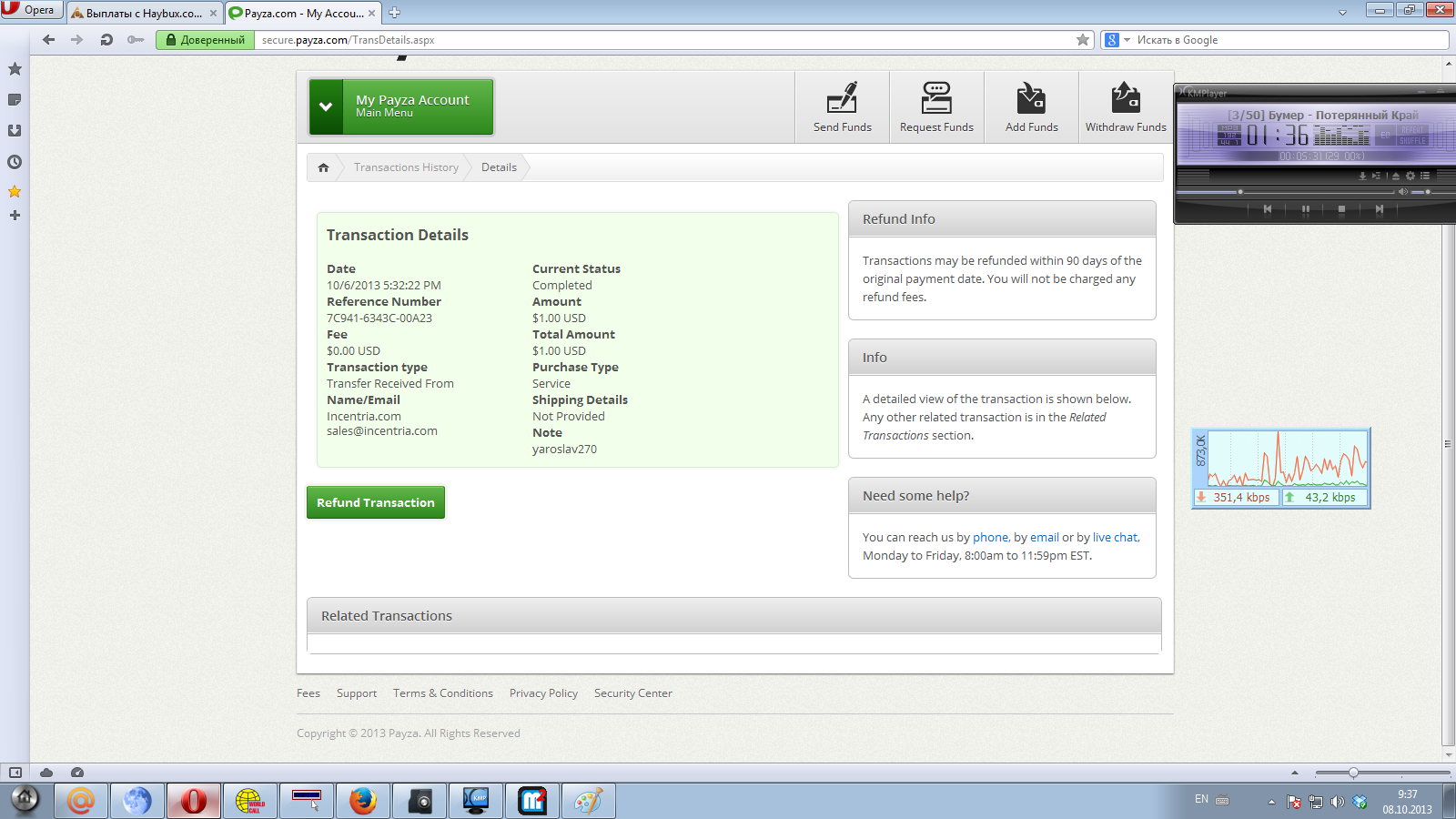The width and height of the screenshot is (1456, 819).
Task: Show hidden system tray icons arrow
Action: (x=1271, y=802)
